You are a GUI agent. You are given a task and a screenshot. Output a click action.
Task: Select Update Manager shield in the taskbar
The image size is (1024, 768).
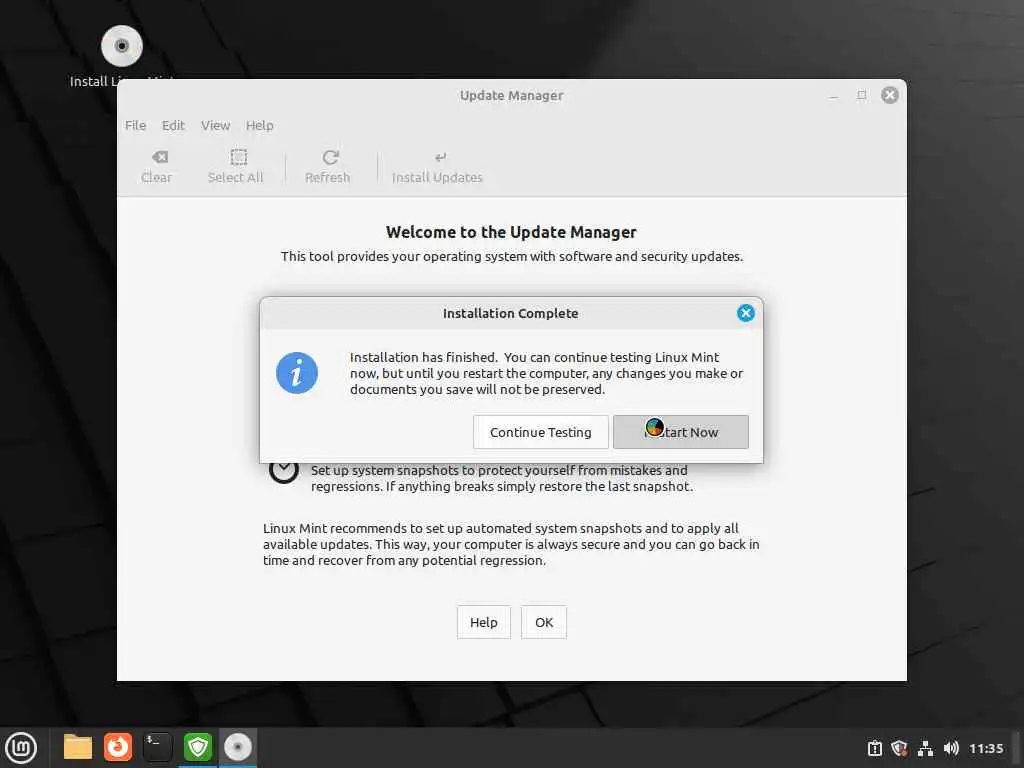[x=197, y=747]
